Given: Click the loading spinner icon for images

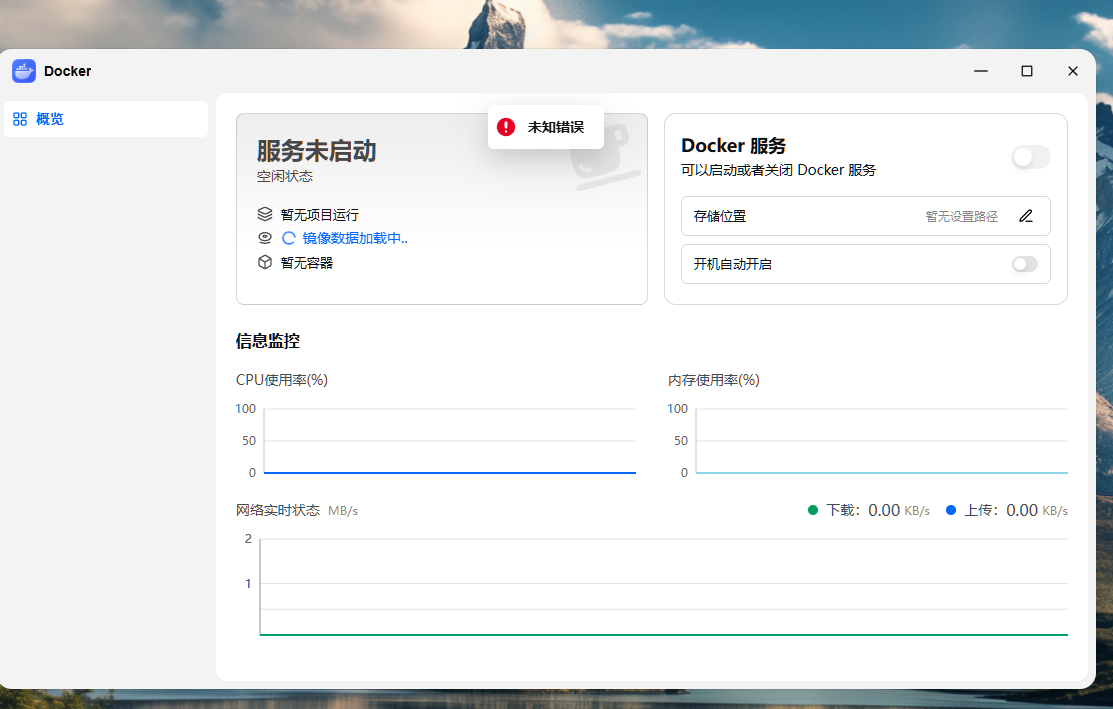Looking at the screenshot, I should tap(289, 238).
